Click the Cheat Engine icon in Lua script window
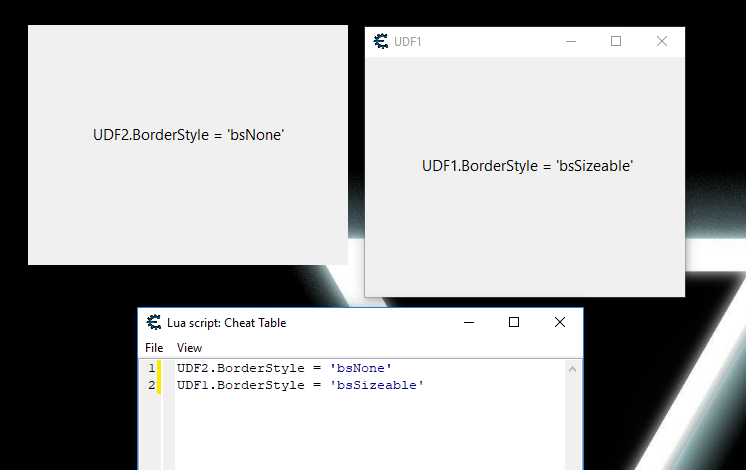Screen dimensions: 746x470 point(154,323)
